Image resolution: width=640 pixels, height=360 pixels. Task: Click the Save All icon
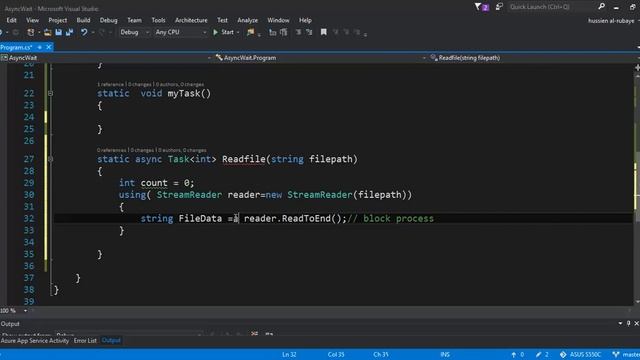(69, 32)
